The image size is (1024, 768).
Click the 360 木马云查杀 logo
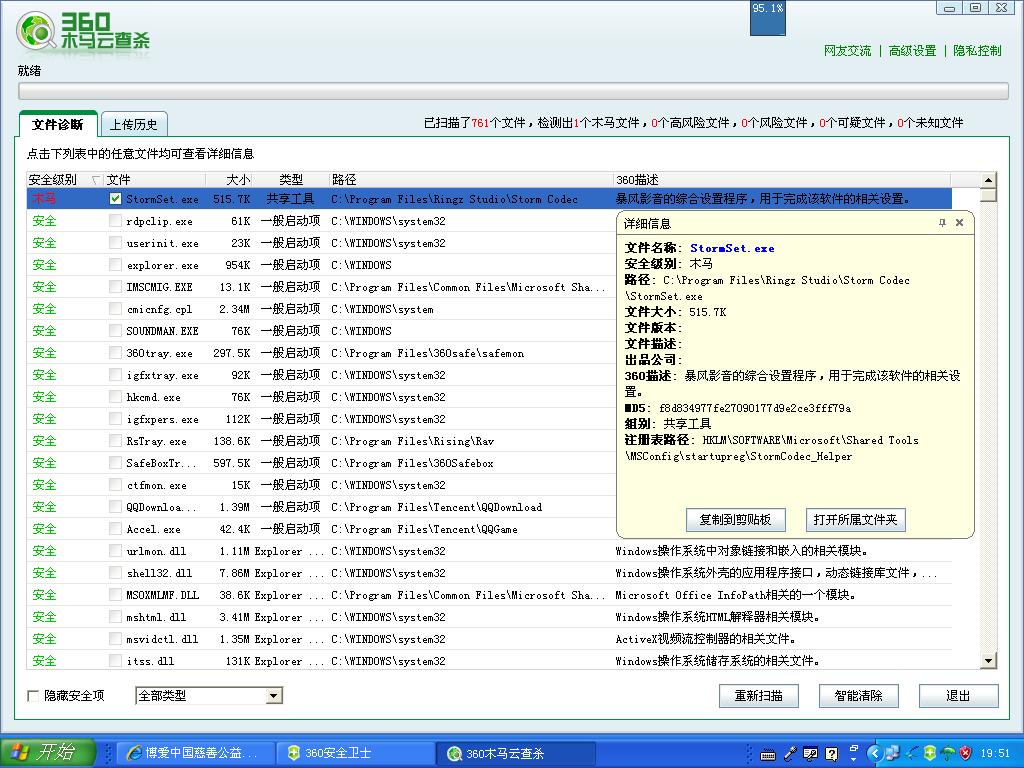[84, 31]
